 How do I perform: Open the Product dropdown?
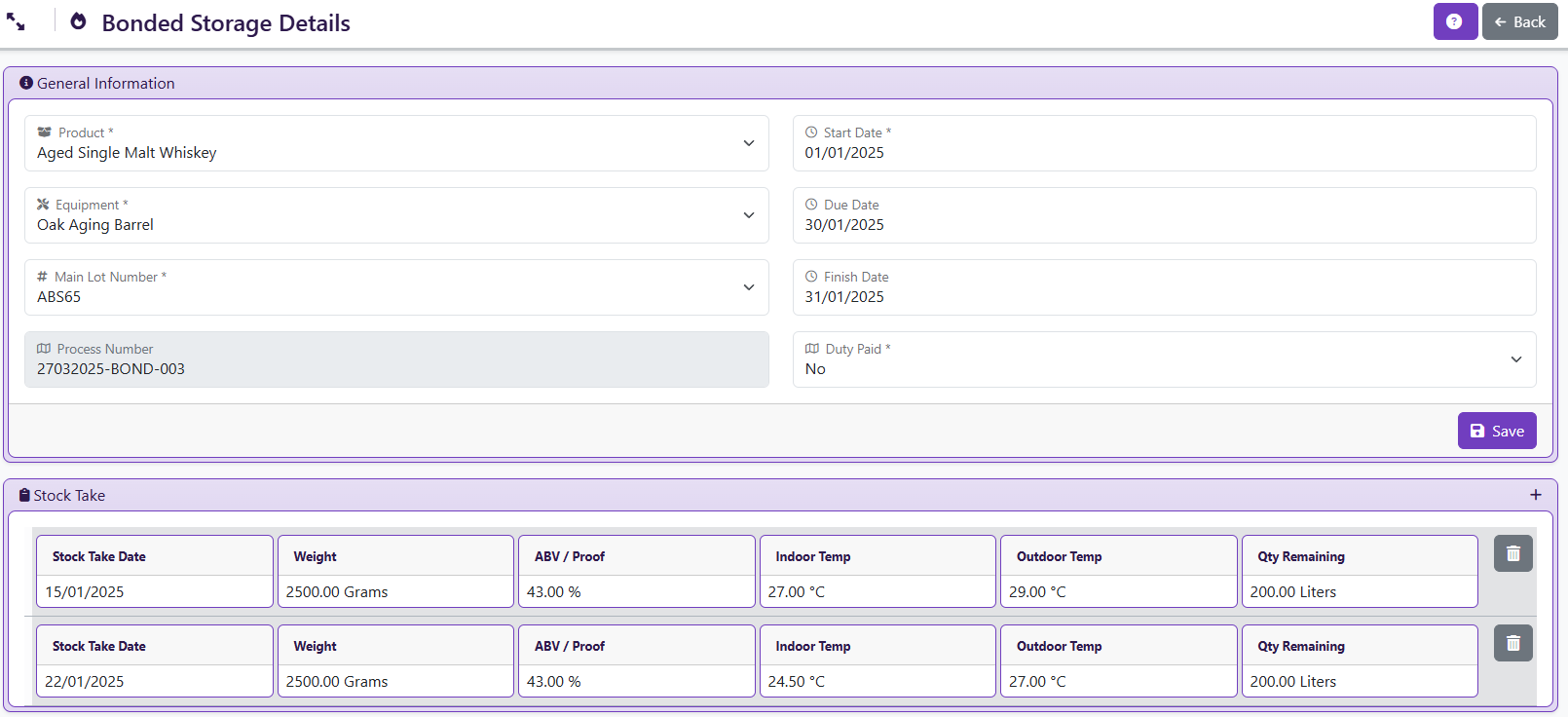pos(396,143)
